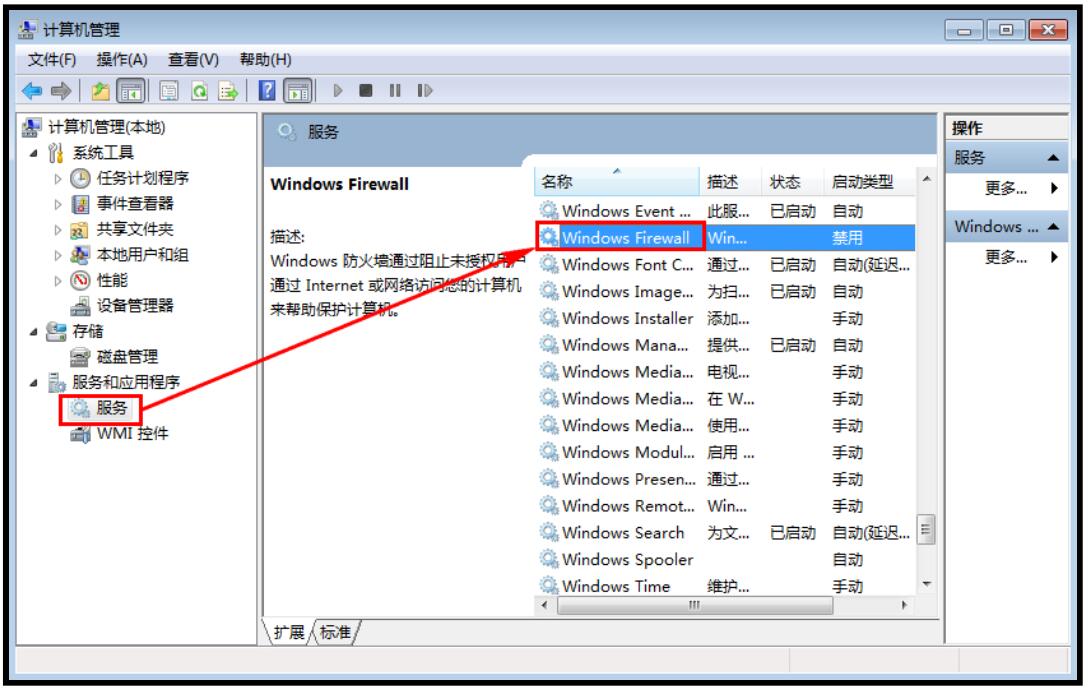The image size is (1089, 694).
Task: Click the 共享文件夹 tree icon
Action: coord(79,230)
